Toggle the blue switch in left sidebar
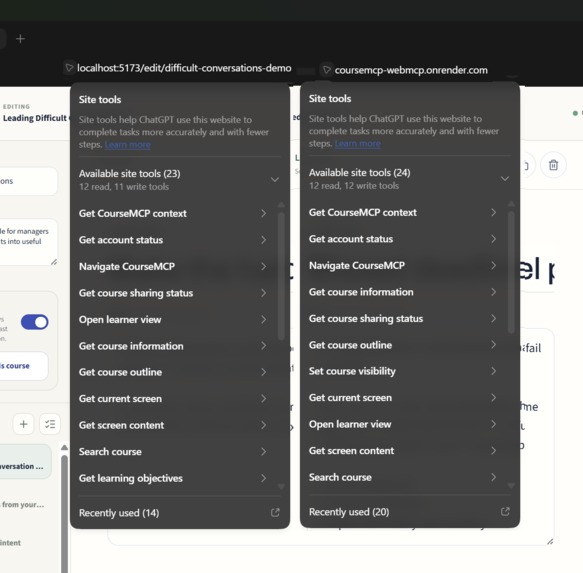583x573 pixels. [x=35, y=322]
